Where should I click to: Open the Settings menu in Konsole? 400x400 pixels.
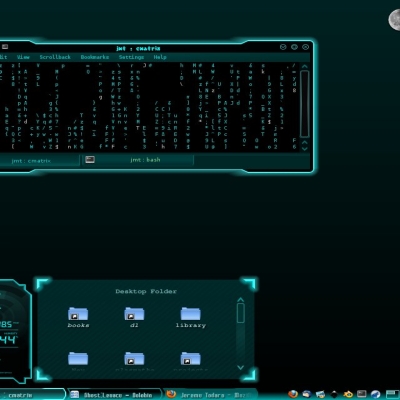tap(131, 57)
